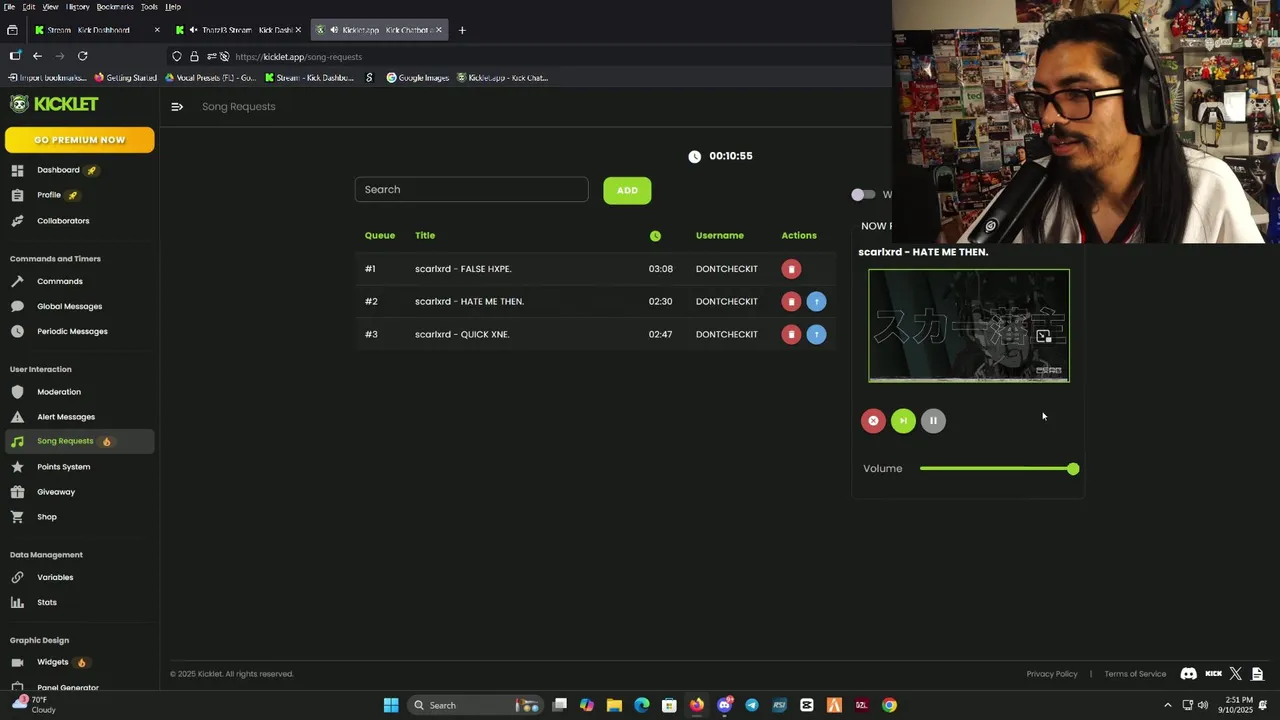Open the Bookmarks menu

(x=115, y=7)
